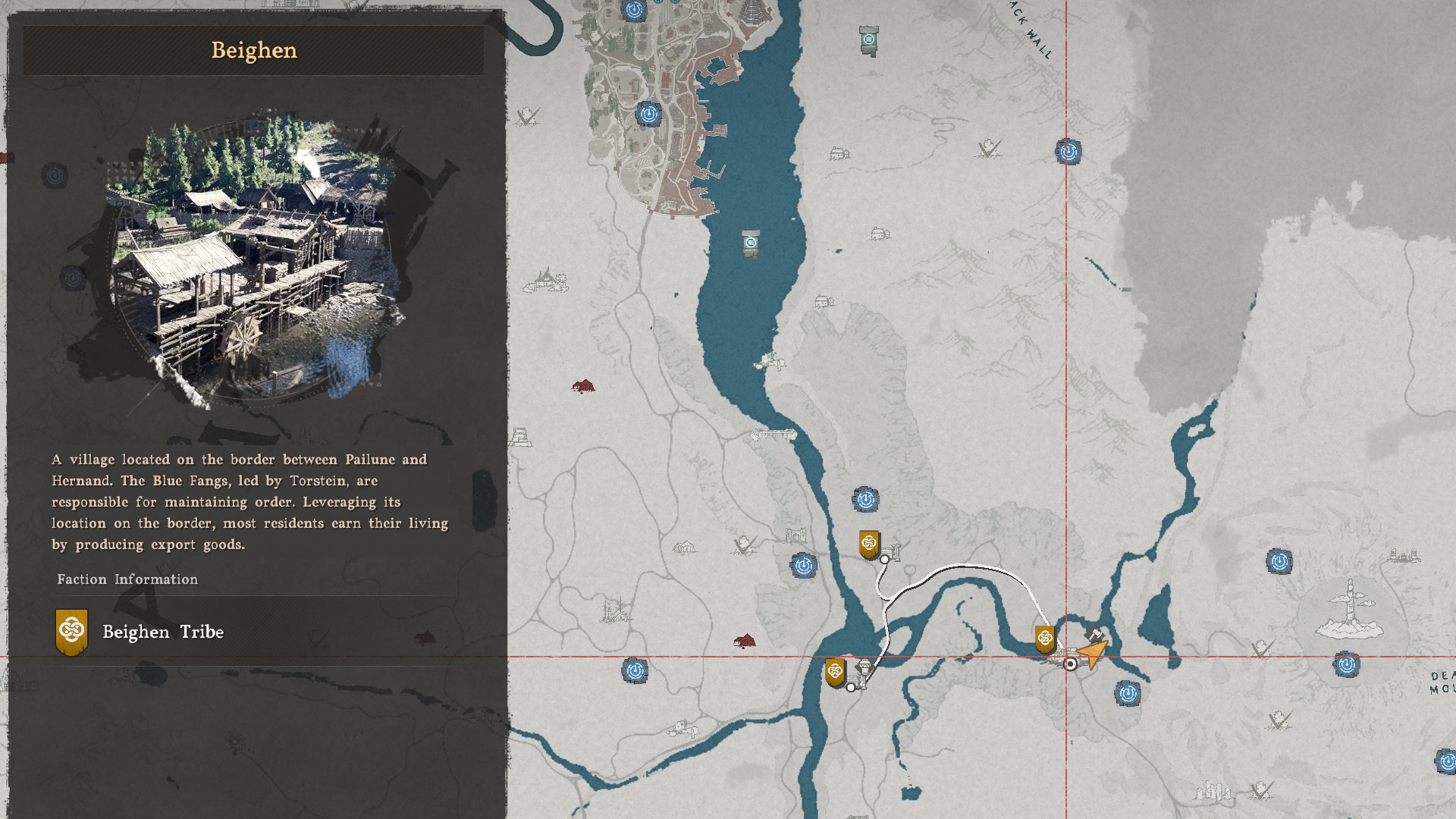Select the fast-travel point at the city's top edge
This screenshot has height=819, width=1456.
[634, 10]
